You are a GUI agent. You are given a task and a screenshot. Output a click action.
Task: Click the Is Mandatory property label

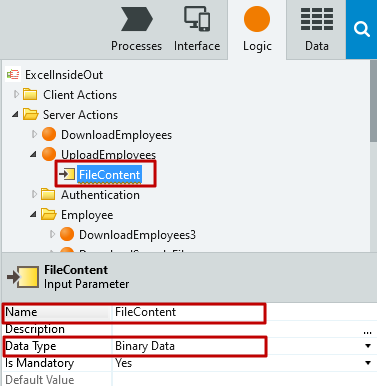(39, 363)
